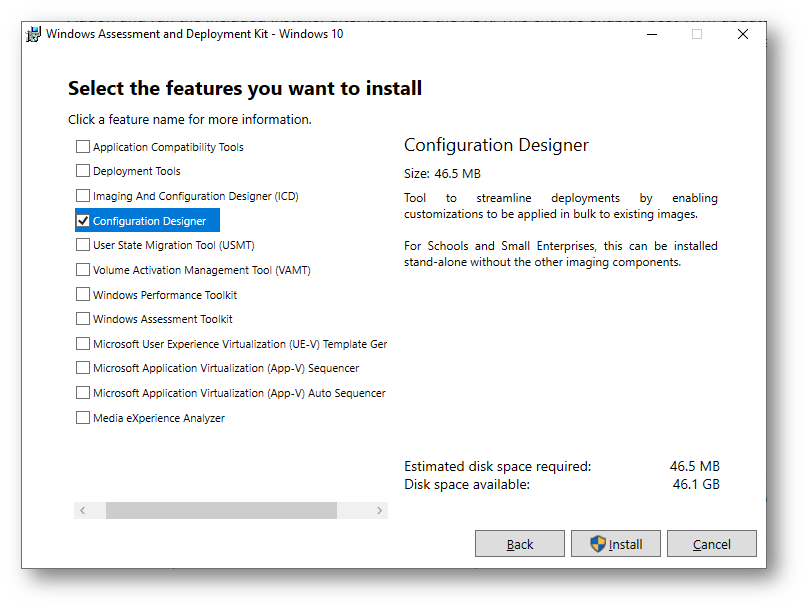Check Application Compatibility Tools checkbox
The image size is (809, 611).
83,147
